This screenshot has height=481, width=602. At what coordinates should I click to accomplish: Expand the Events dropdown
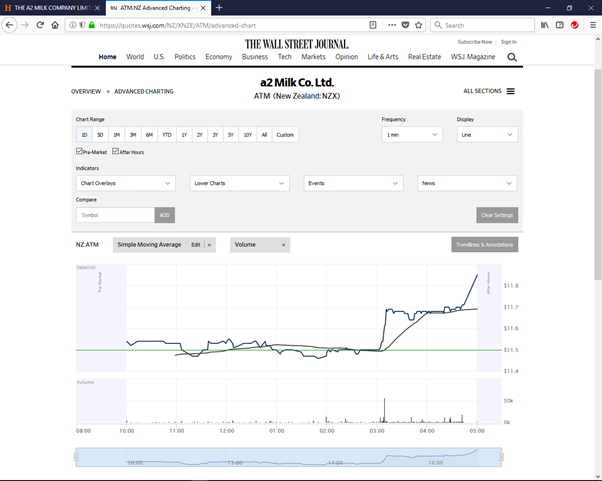point(353,183)
